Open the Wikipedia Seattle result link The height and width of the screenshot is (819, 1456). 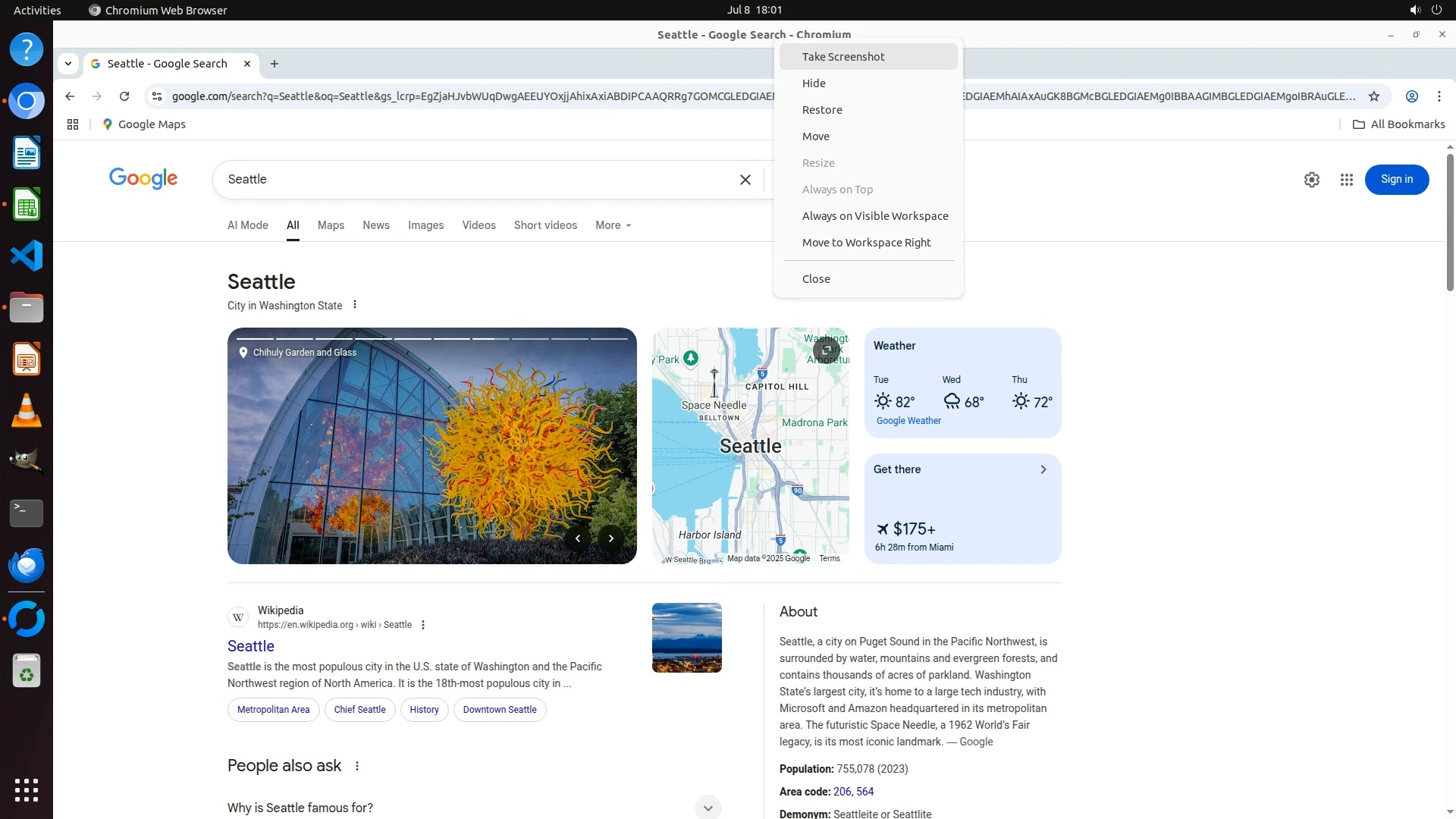tap(251, 646)
